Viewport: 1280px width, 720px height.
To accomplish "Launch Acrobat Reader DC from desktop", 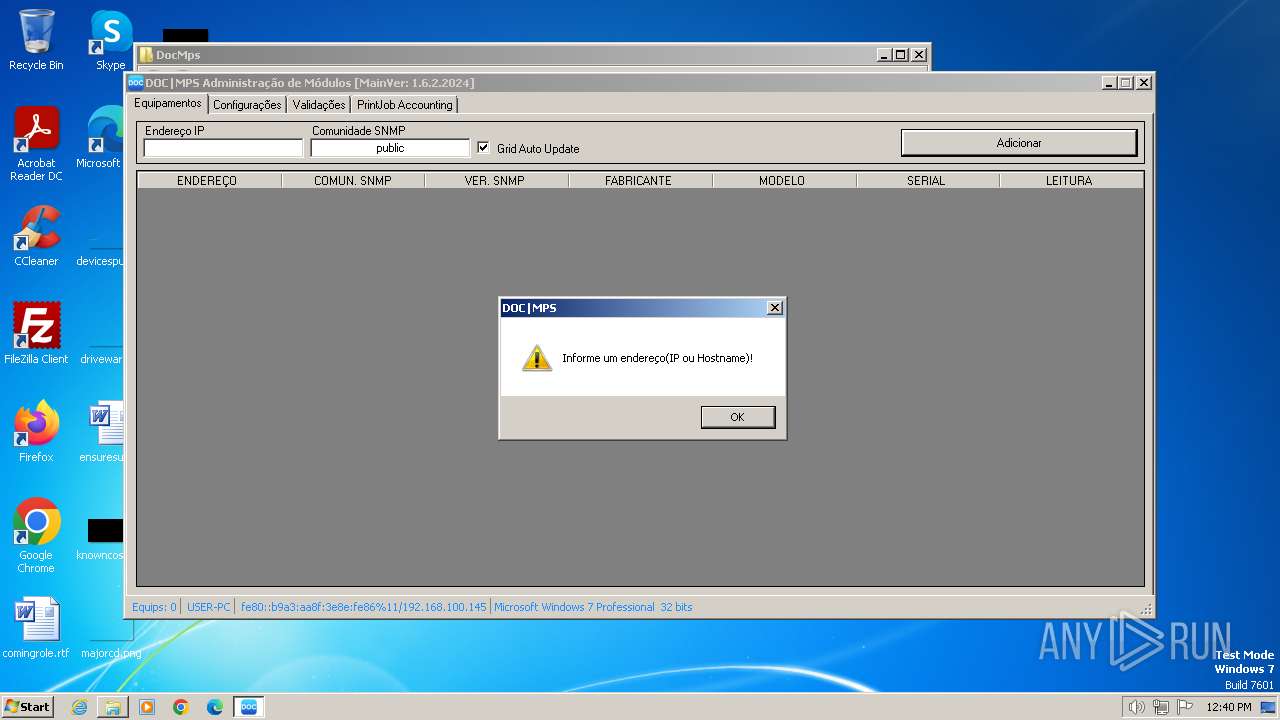I will point(36,144).
